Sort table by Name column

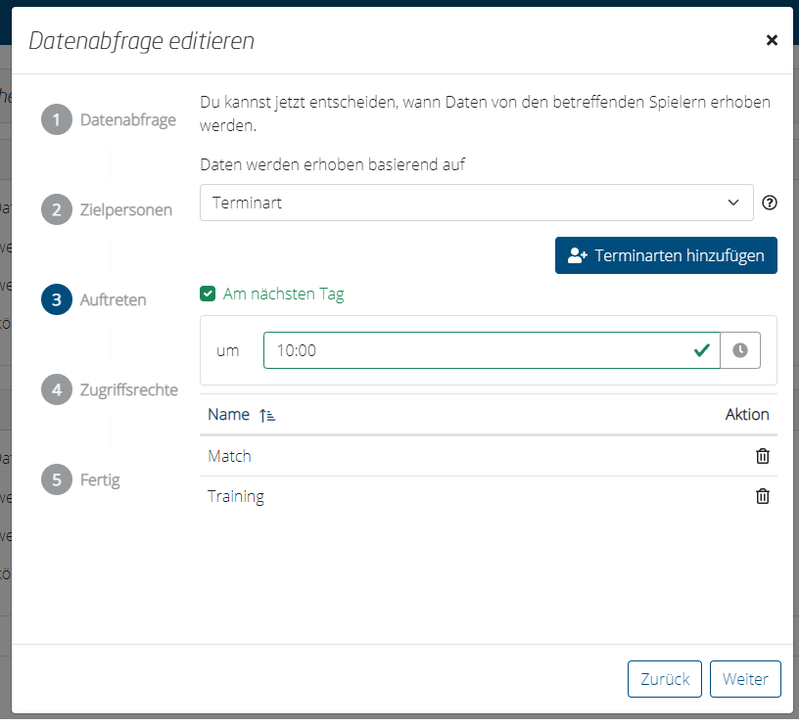(x=241, y=415)
